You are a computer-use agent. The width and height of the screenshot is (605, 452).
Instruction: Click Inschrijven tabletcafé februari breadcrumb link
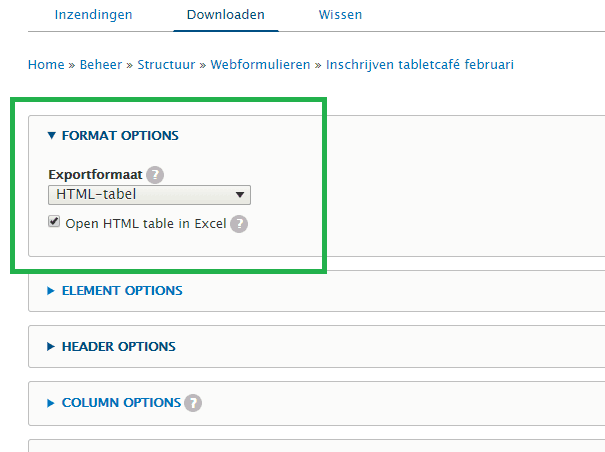tap(420, 65)
